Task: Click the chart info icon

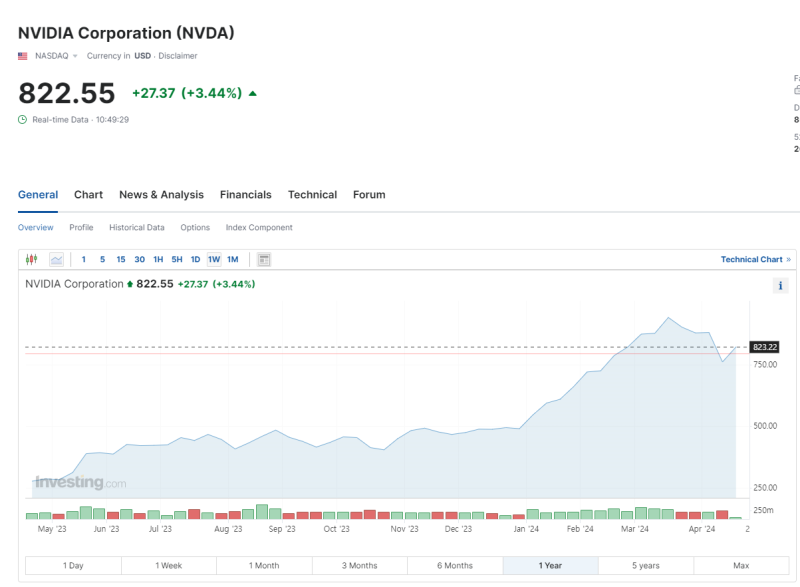Action: pos(780,286)
